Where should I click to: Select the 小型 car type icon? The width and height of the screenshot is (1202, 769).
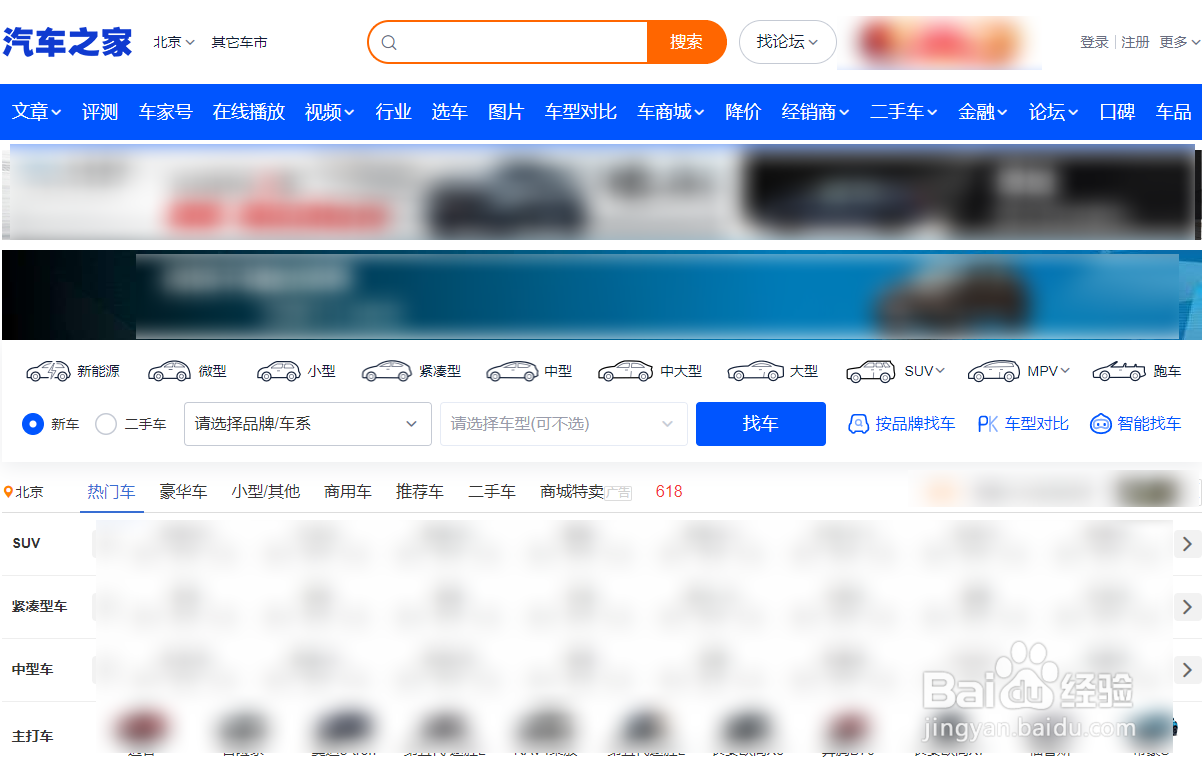[278, 371]
